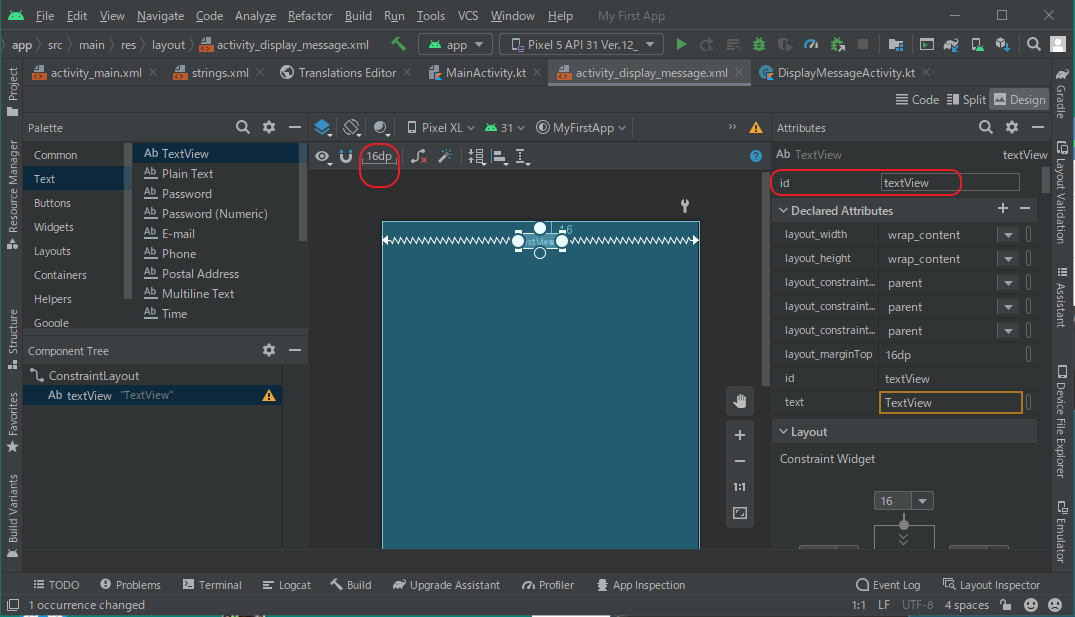Open the Refactor menu
Image resolution: width=1075 pixels, height=617 pixels.
pyautogui.click(x=310, y=16)
